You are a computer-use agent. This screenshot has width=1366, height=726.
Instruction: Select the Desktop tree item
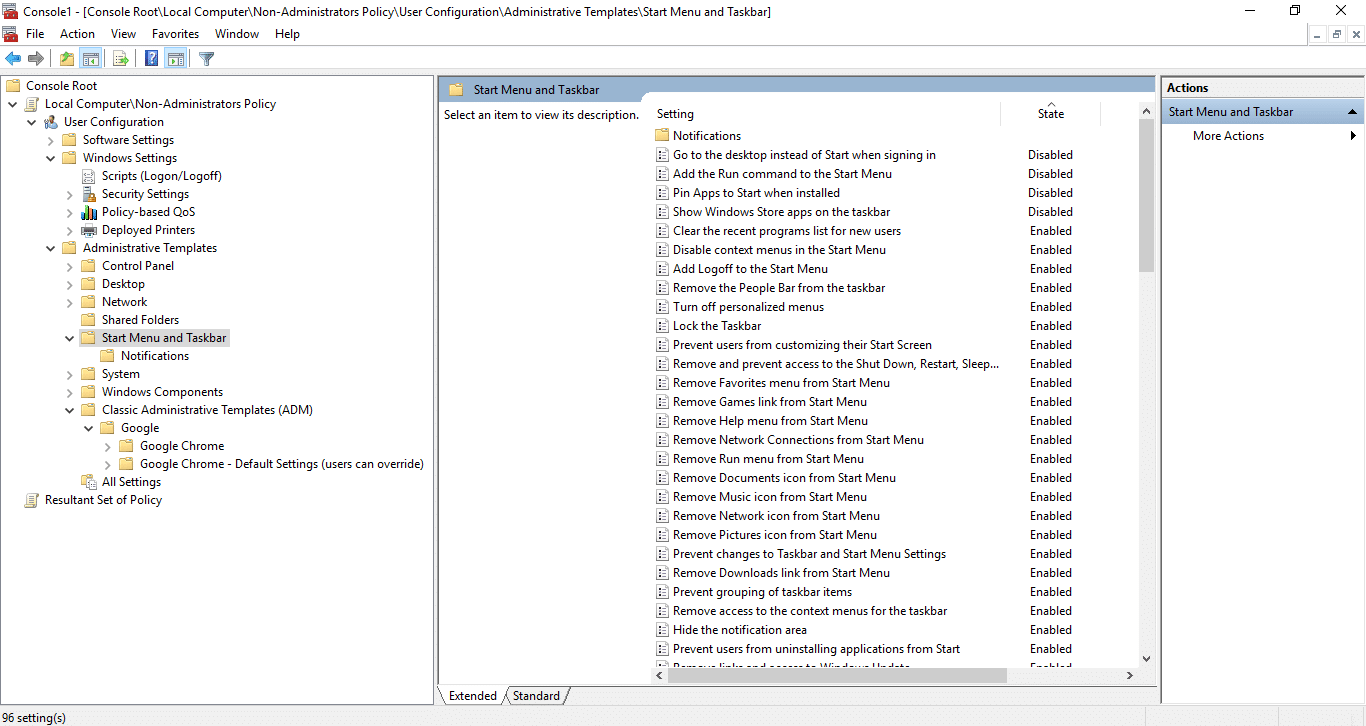[123, 284]
